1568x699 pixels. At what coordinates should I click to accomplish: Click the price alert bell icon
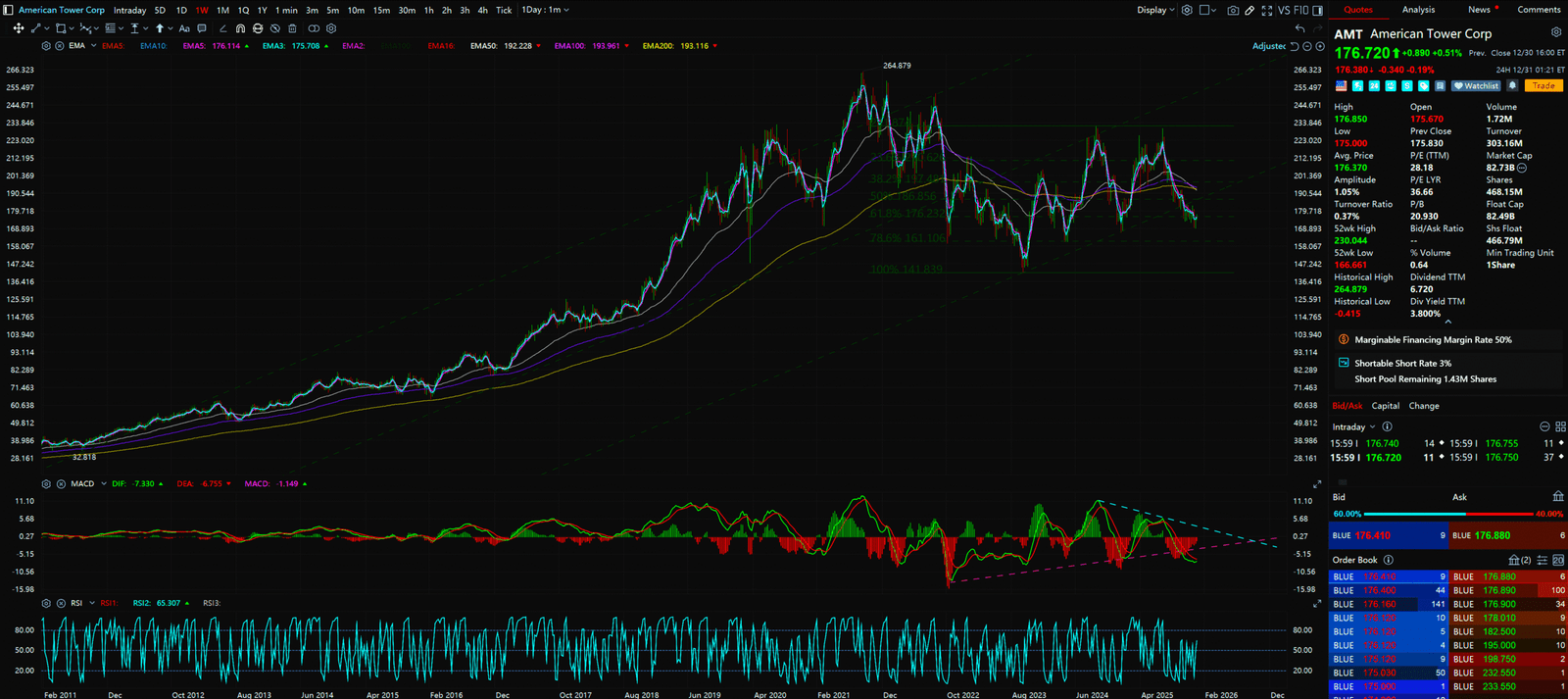pyautogui.click(x=1512, y=85)
